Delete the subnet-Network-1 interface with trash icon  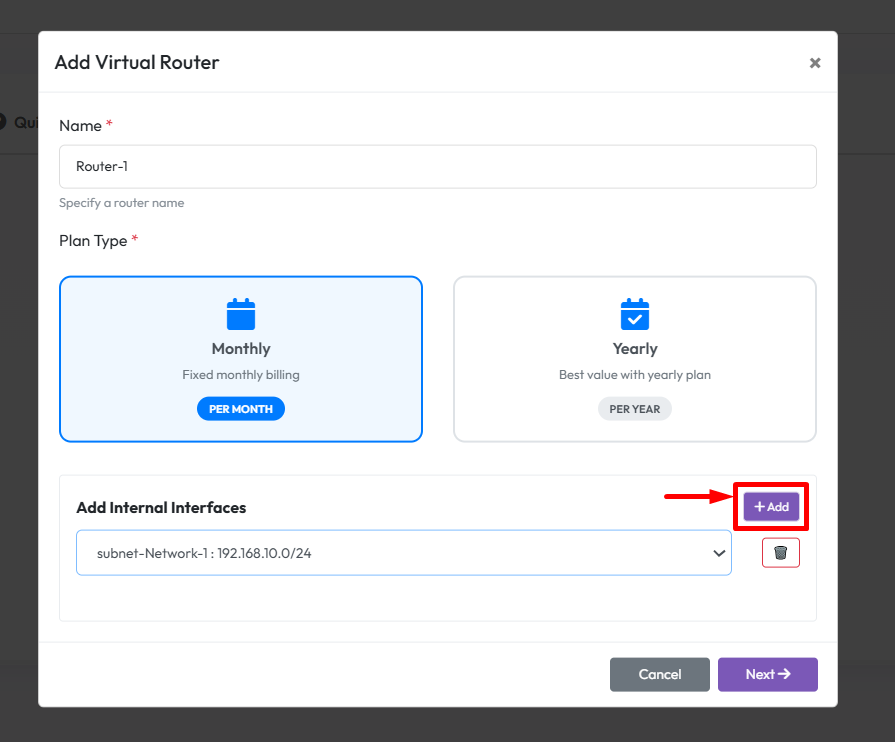tap(780, 553)
